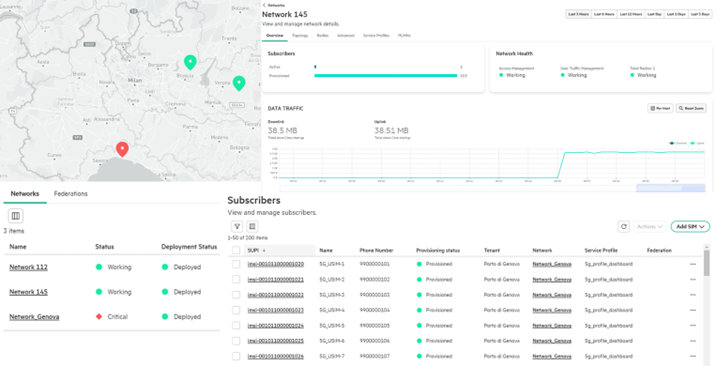The image size is (716, 366).
Task: Select the Overview tab of Network 145
Action: tap(274, 35)
